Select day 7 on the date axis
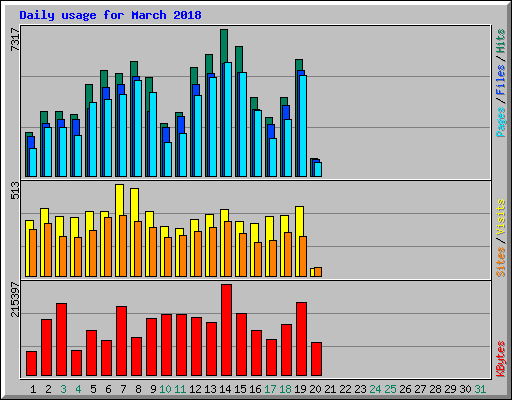The height and width of the screenshot is (400, 512). [123, 389]
